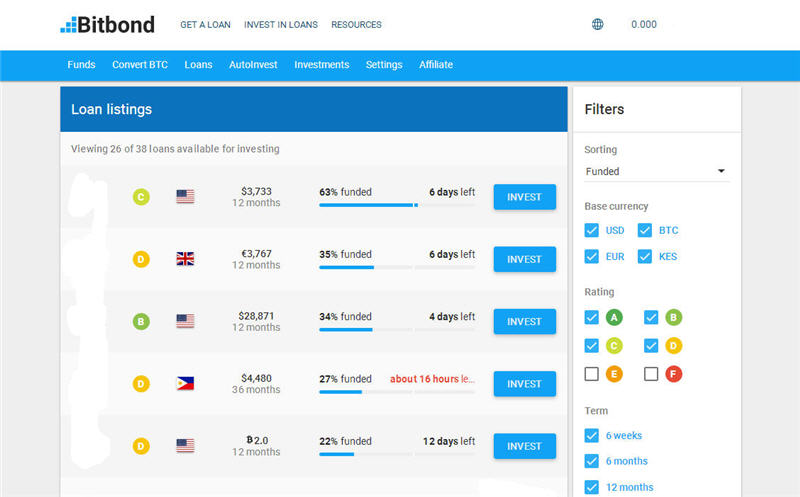Open the globe language selector

[x=597, y=24]
